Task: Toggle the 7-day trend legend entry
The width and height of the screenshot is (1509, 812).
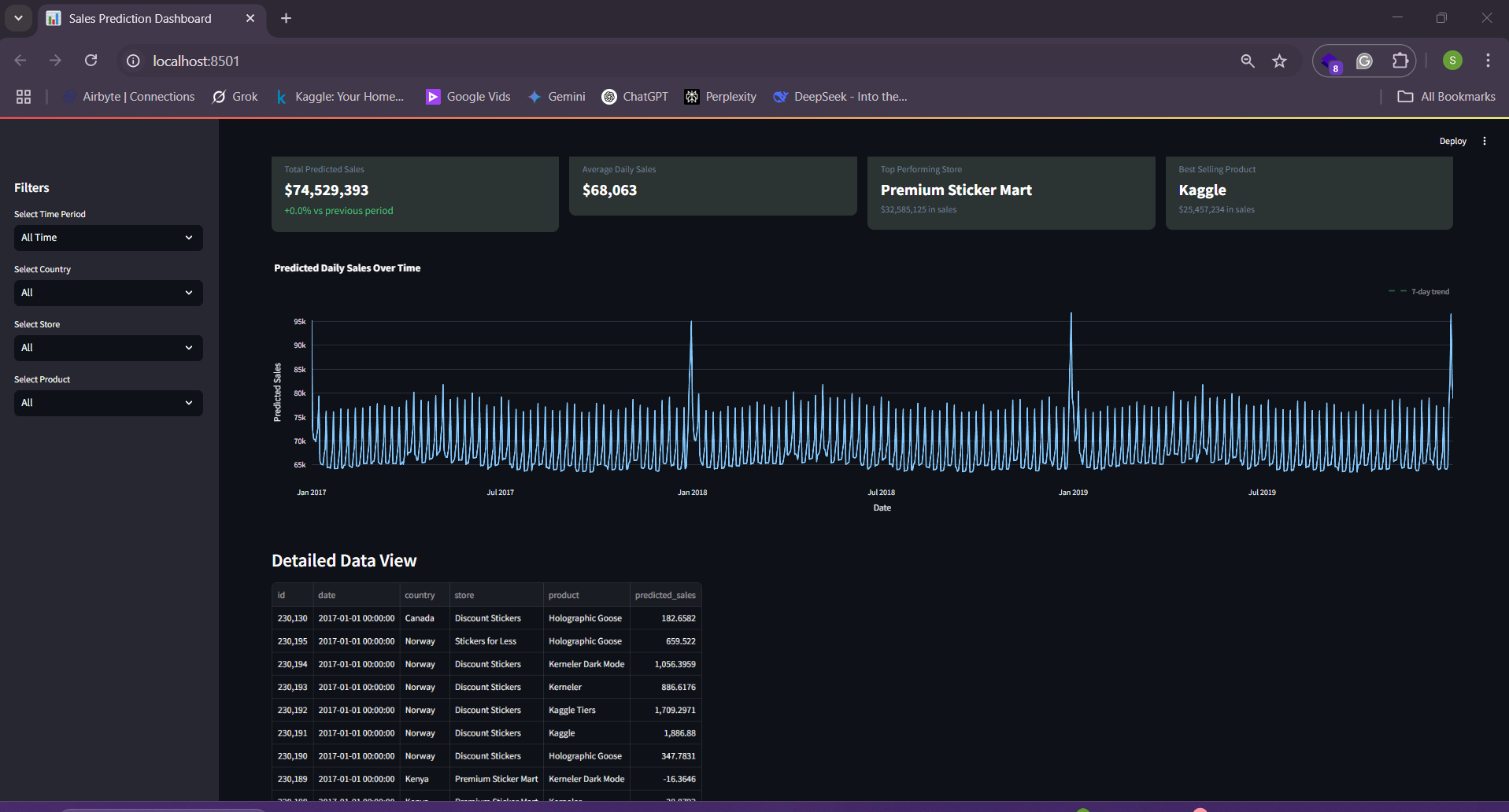Action: (x=1419, y=291)
